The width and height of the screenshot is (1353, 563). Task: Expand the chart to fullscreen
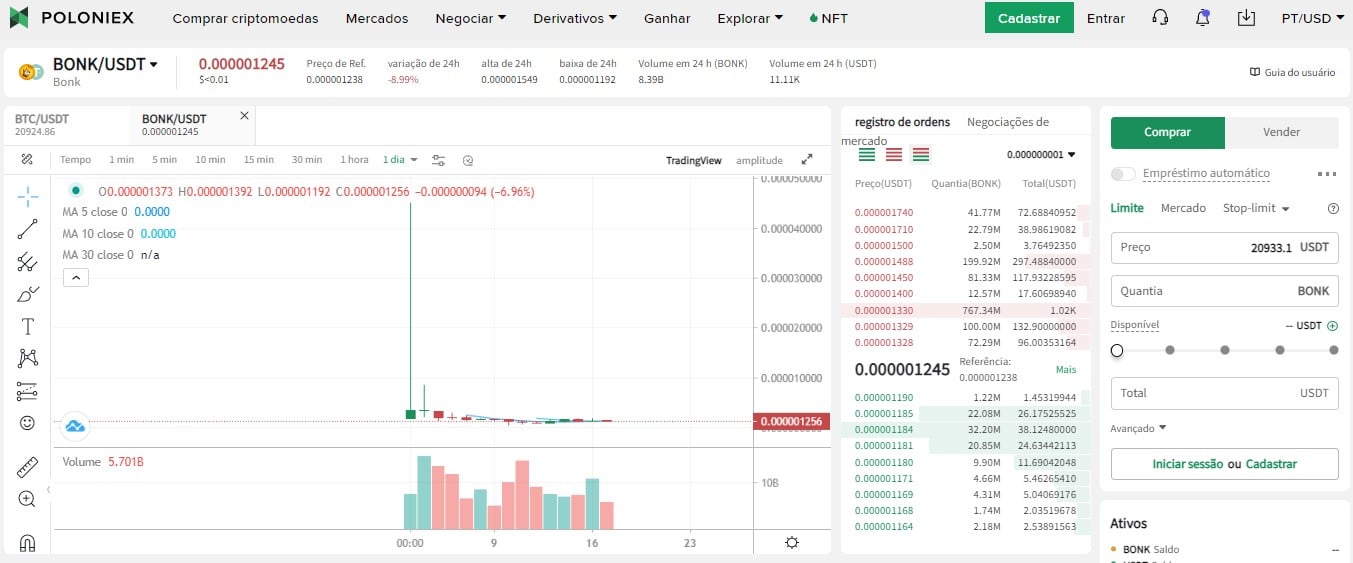pyautogui.click(x=807, y=160)
